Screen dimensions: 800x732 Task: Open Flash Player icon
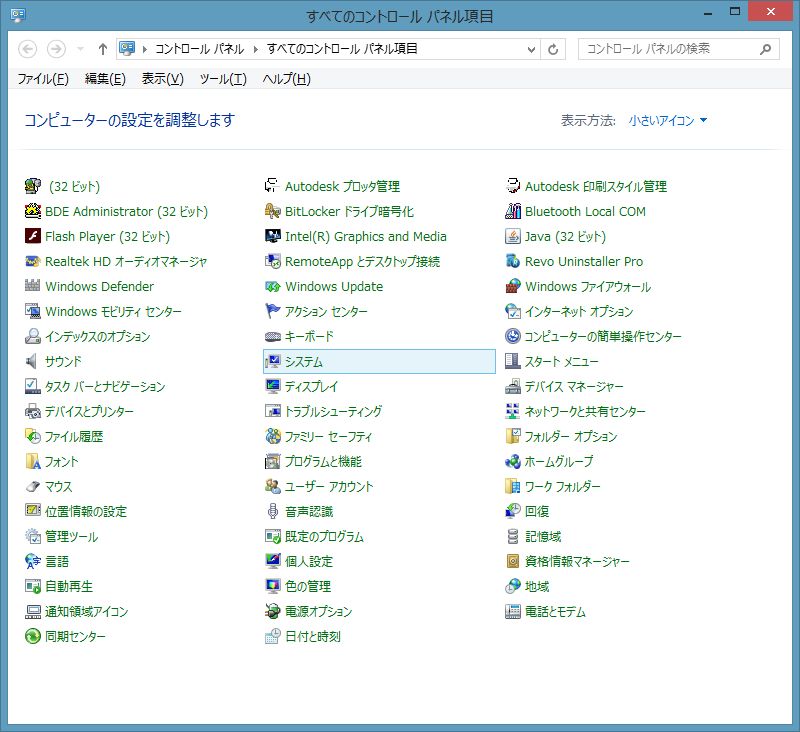click(x=33, y=236)
